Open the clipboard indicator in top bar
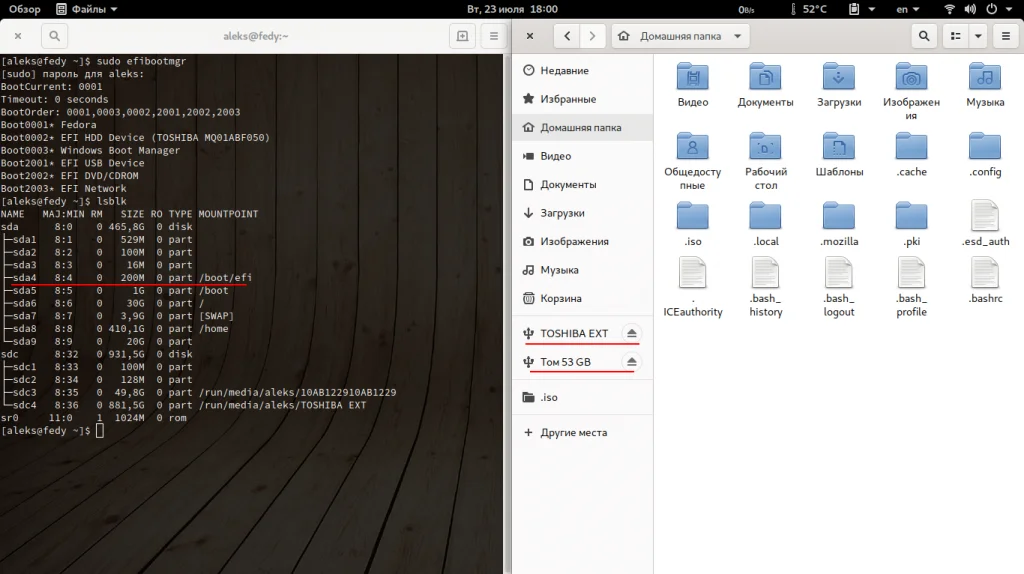 (855, 9)
